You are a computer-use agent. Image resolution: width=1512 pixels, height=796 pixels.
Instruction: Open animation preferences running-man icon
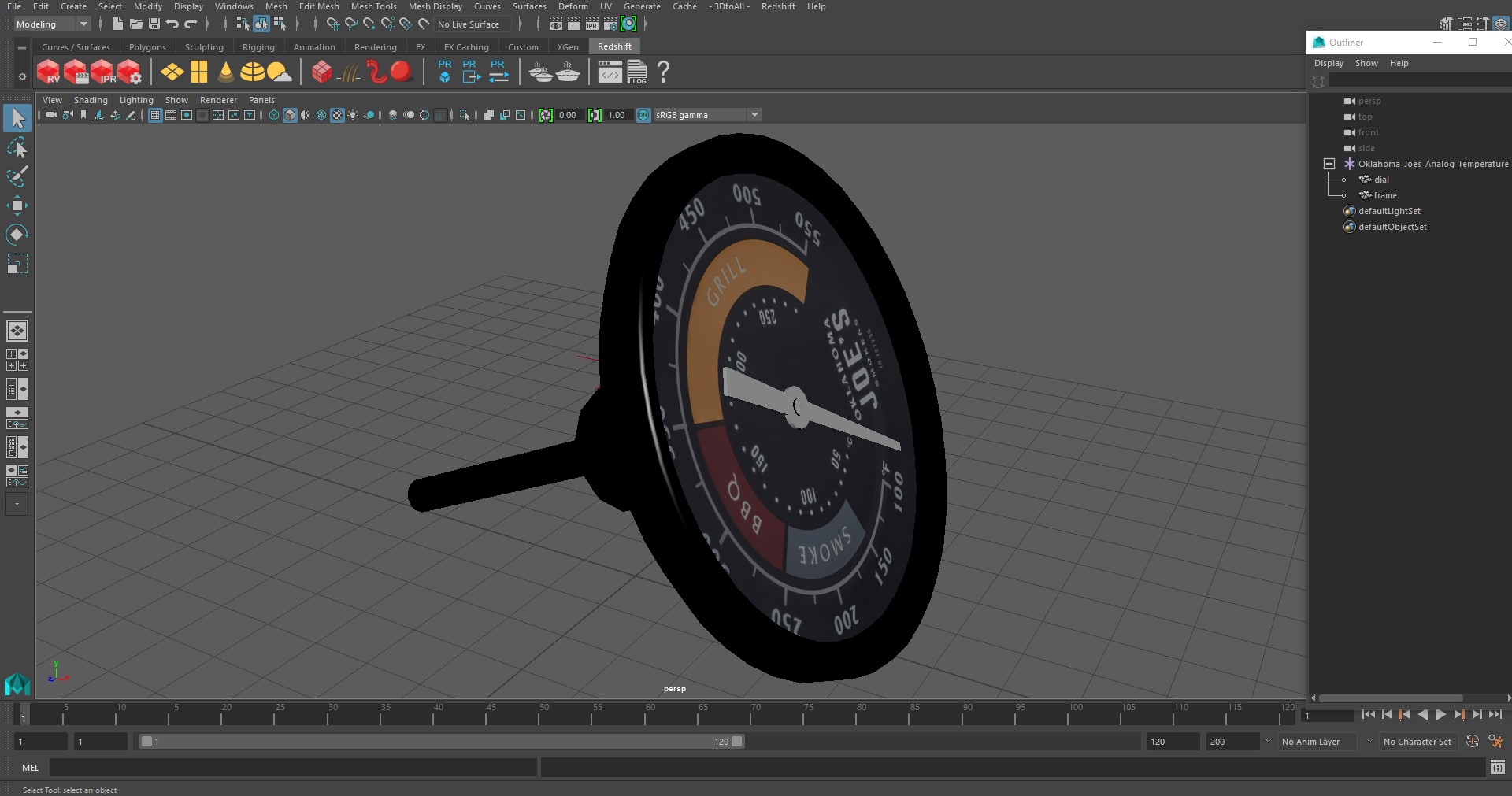tap(1495, 742)
